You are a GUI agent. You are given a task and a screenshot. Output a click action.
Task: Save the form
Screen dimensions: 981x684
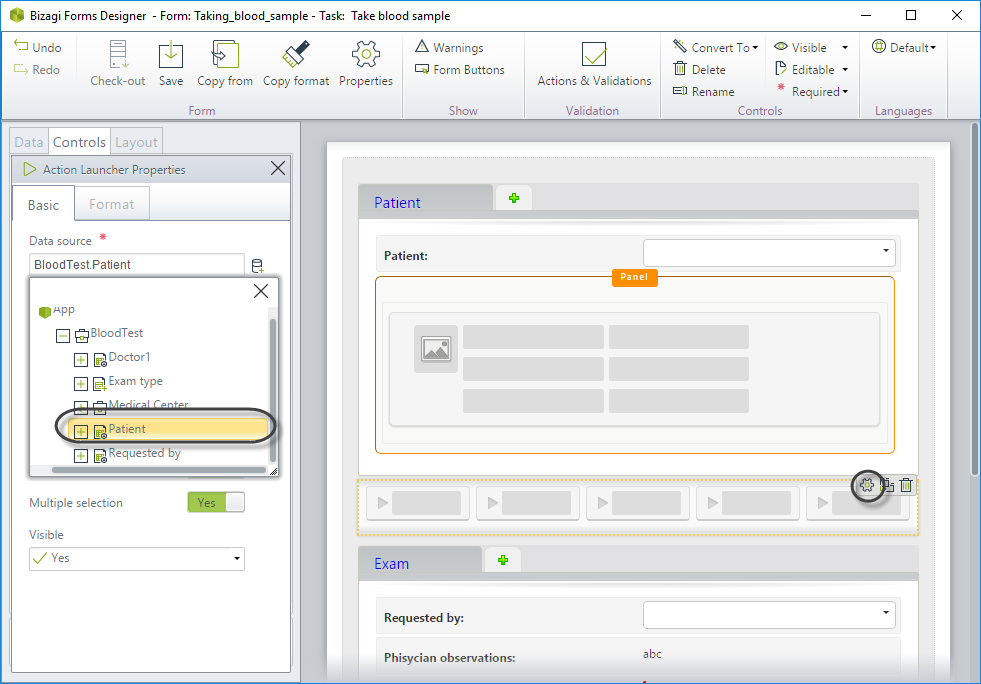click(171, 63)
